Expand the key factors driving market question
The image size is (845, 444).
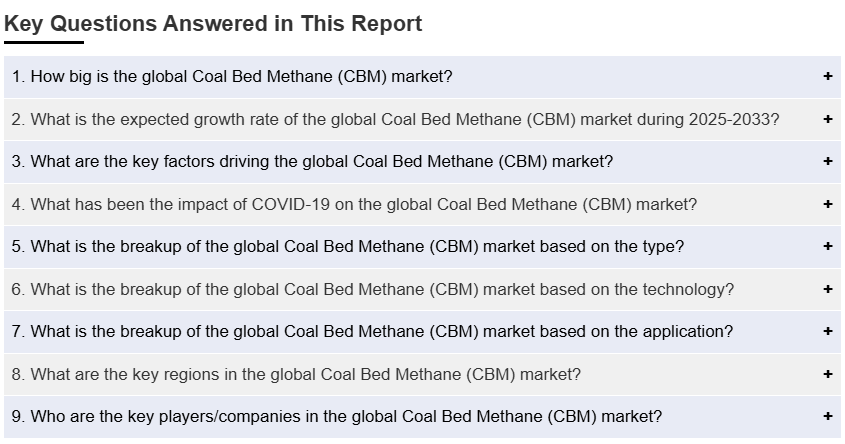point(312,161)
